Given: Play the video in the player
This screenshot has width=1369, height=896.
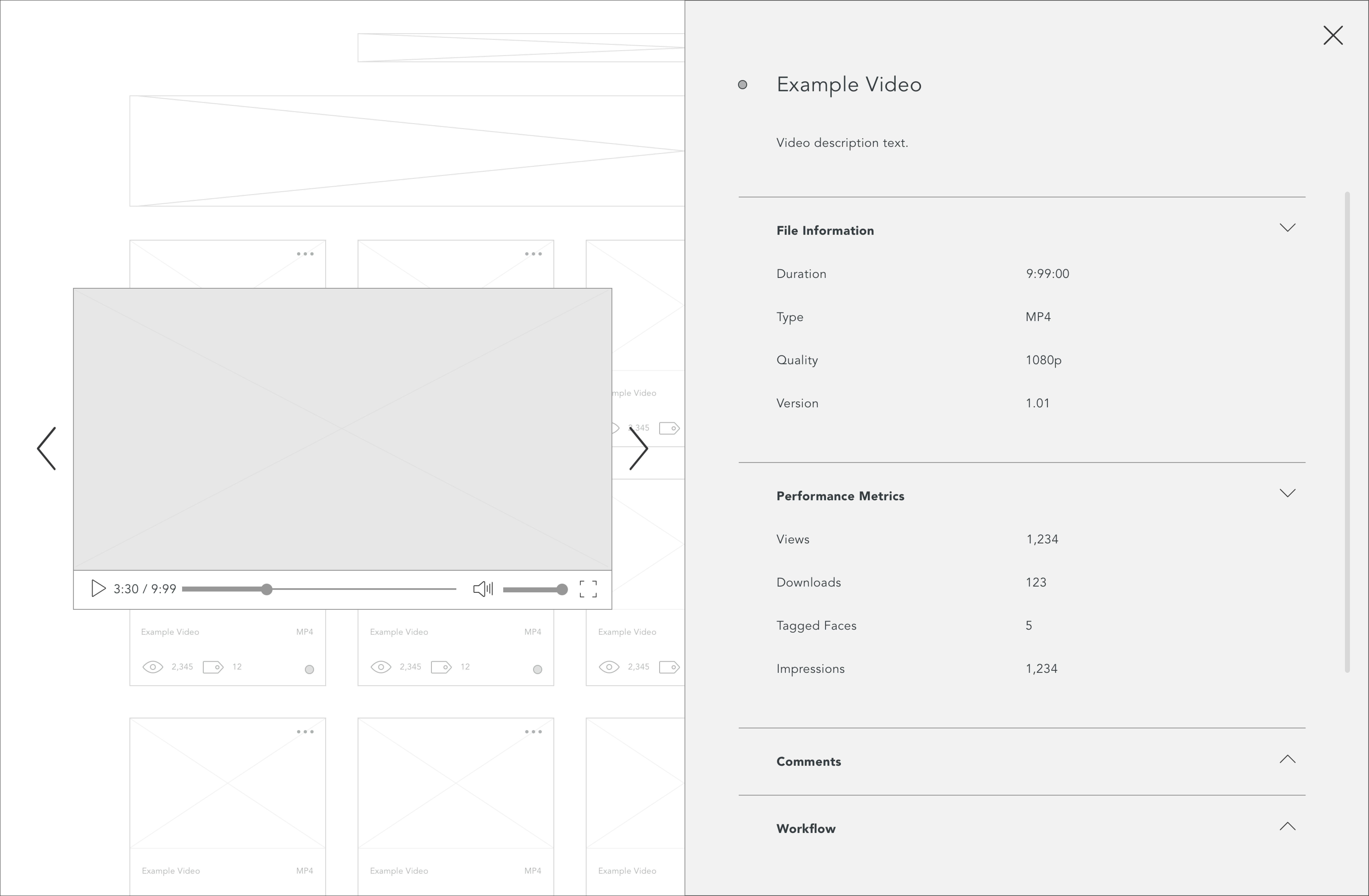Looking at the screenshot, I should coord(98,588).
